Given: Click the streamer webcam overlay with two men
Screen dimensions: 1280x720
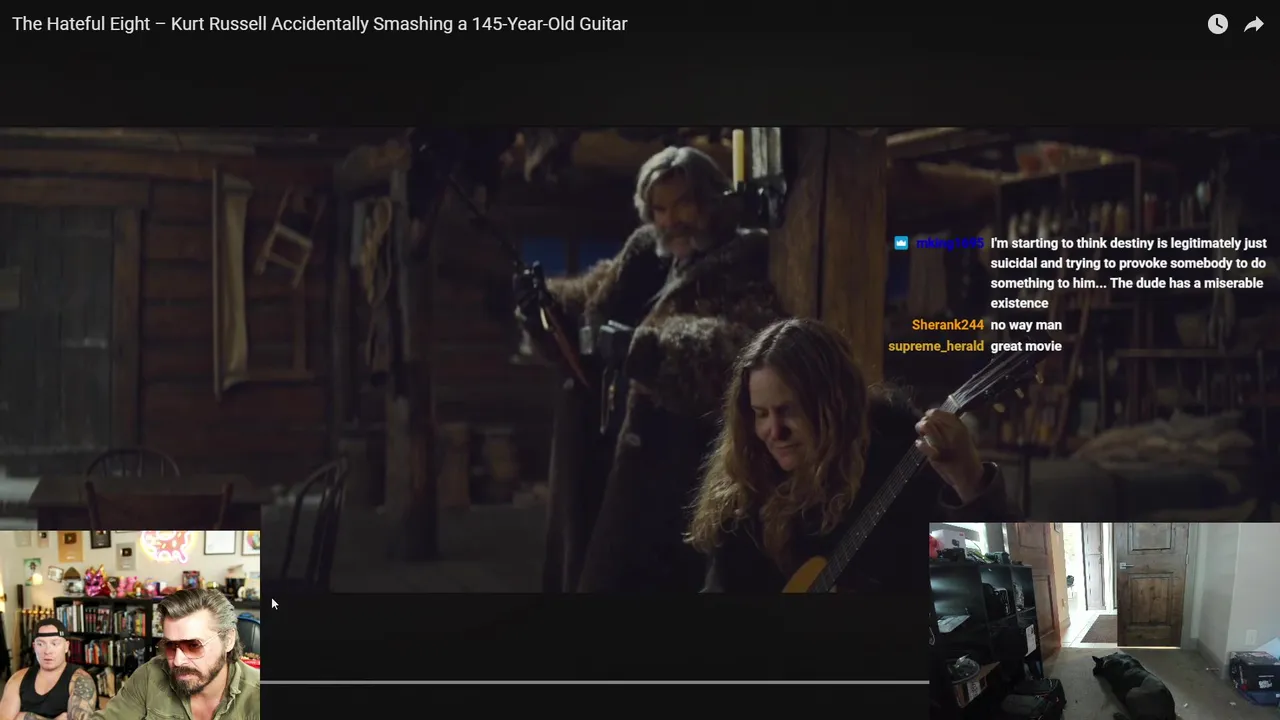Looking at the screenshot, I should [130, 625].
